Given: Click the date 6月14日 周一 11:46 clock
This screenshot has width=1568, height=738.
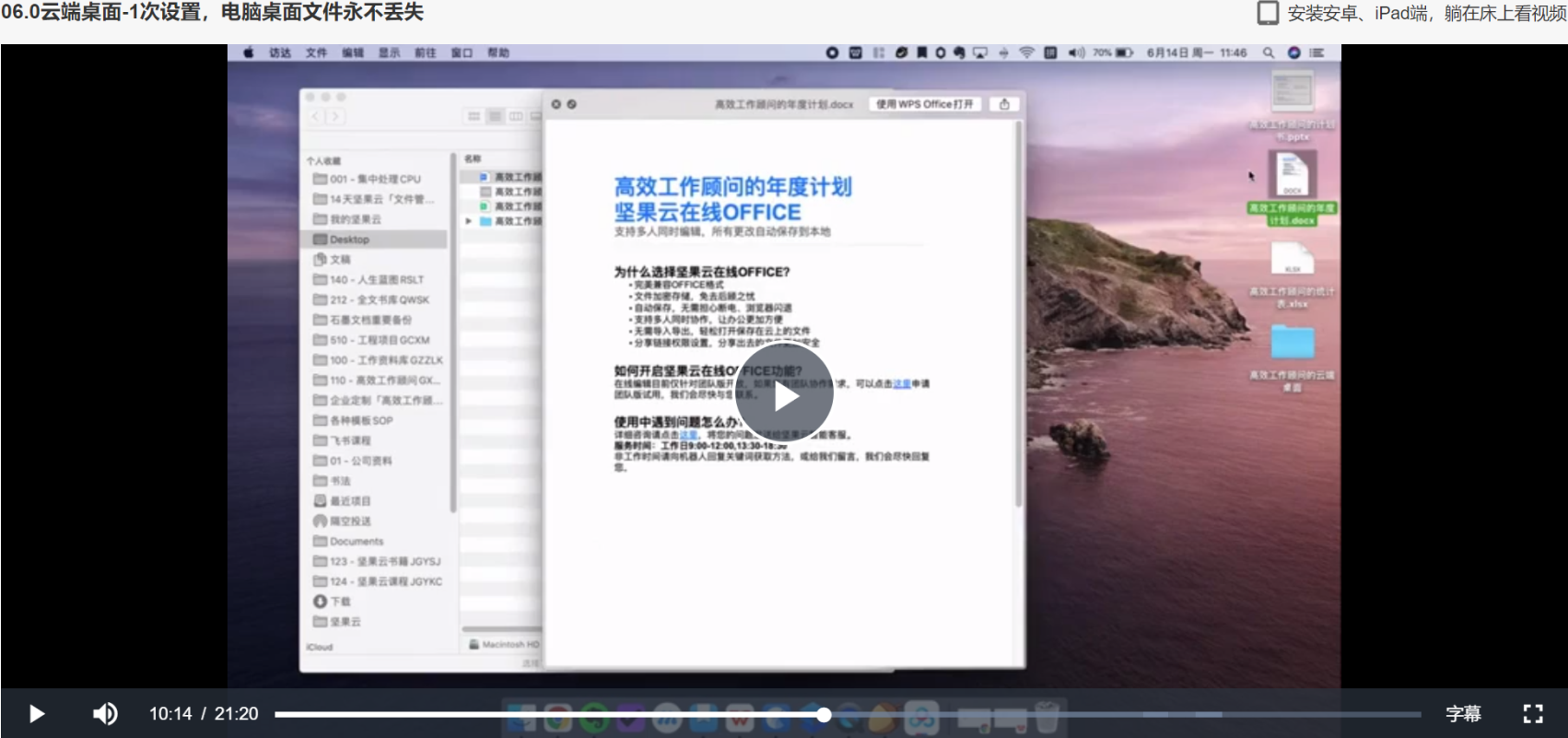Looking at the screenshot, I should pyautogui.click(x=1197, y=53).
